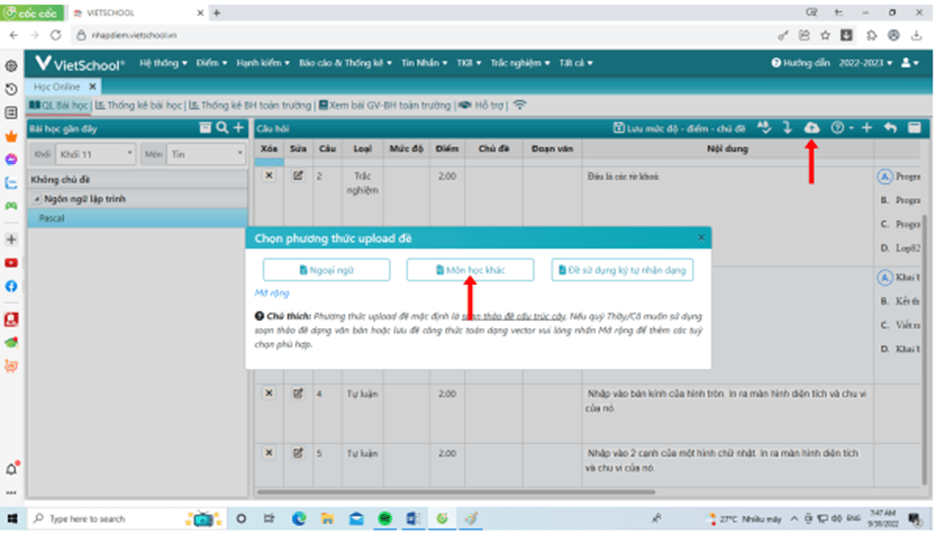
Task: Click the Môn học khác upload button
Action: pyautogui.click(x=471, y=270)
